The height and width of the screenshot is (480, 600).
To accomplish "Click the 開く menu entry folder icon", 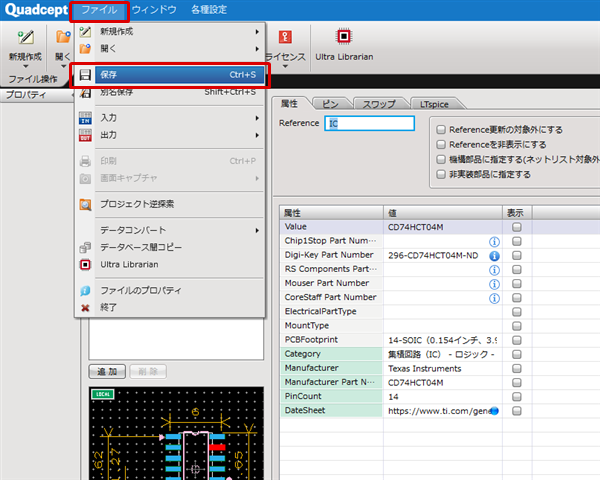I will 85,49.
